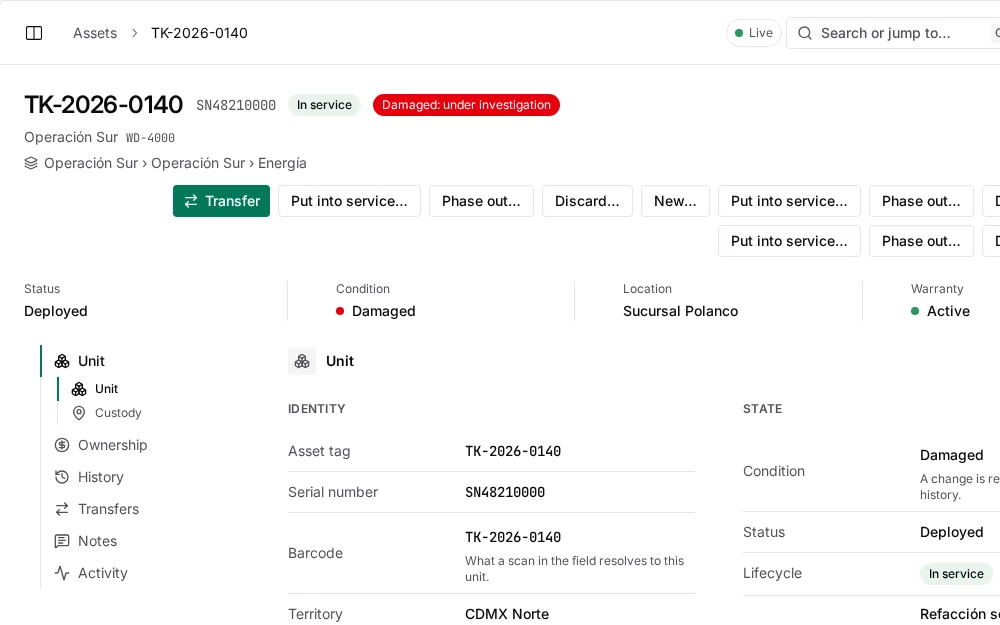
Task: Click the In service Lifecycle badge
Action: pyautogui.click(x=956, y=574)
